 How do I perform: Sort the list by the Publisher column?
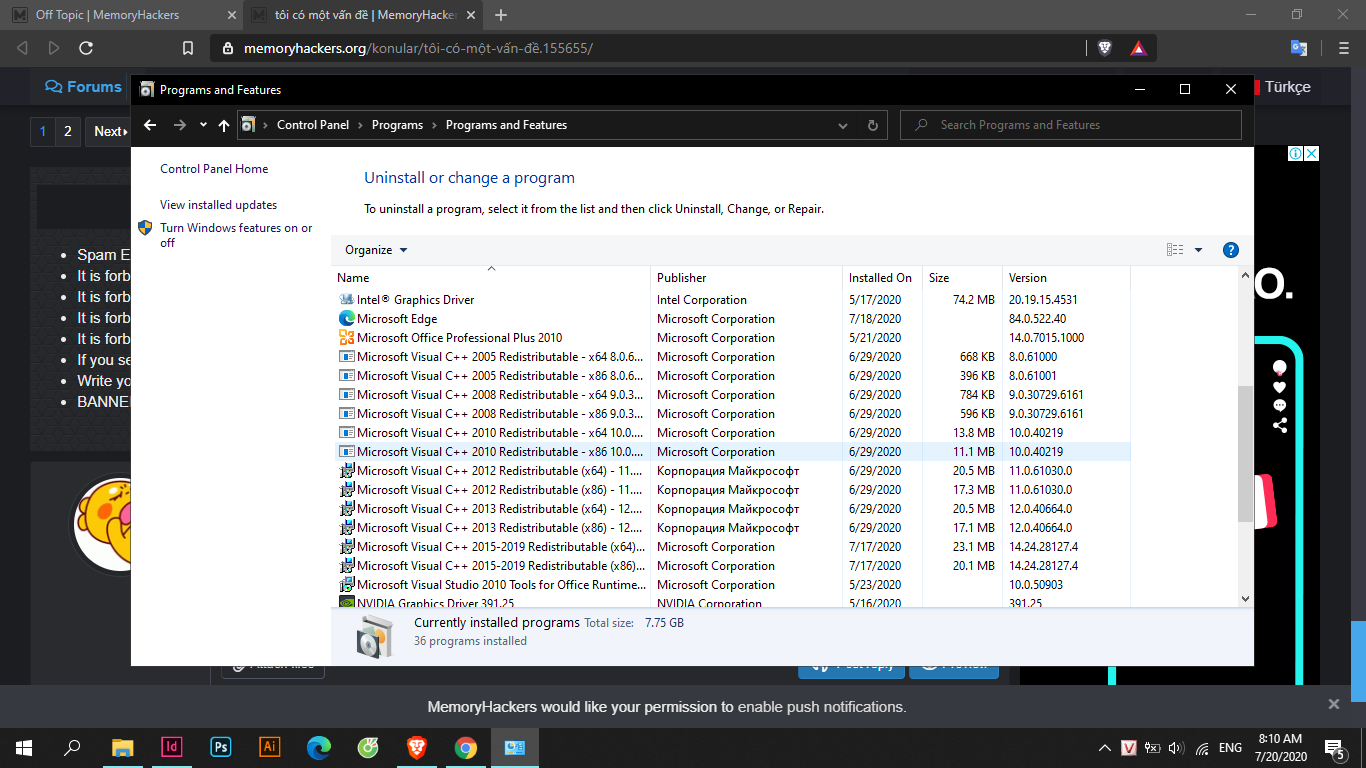747,277
